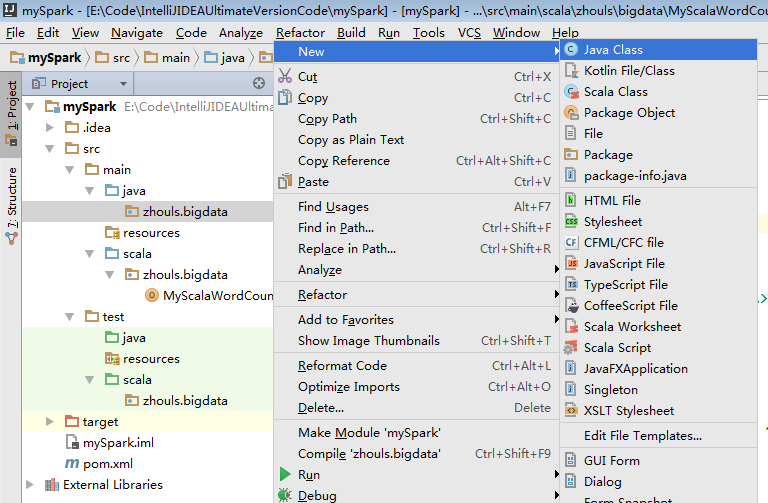
Task: Click the Dialog form icon
Action: point(571,482)
